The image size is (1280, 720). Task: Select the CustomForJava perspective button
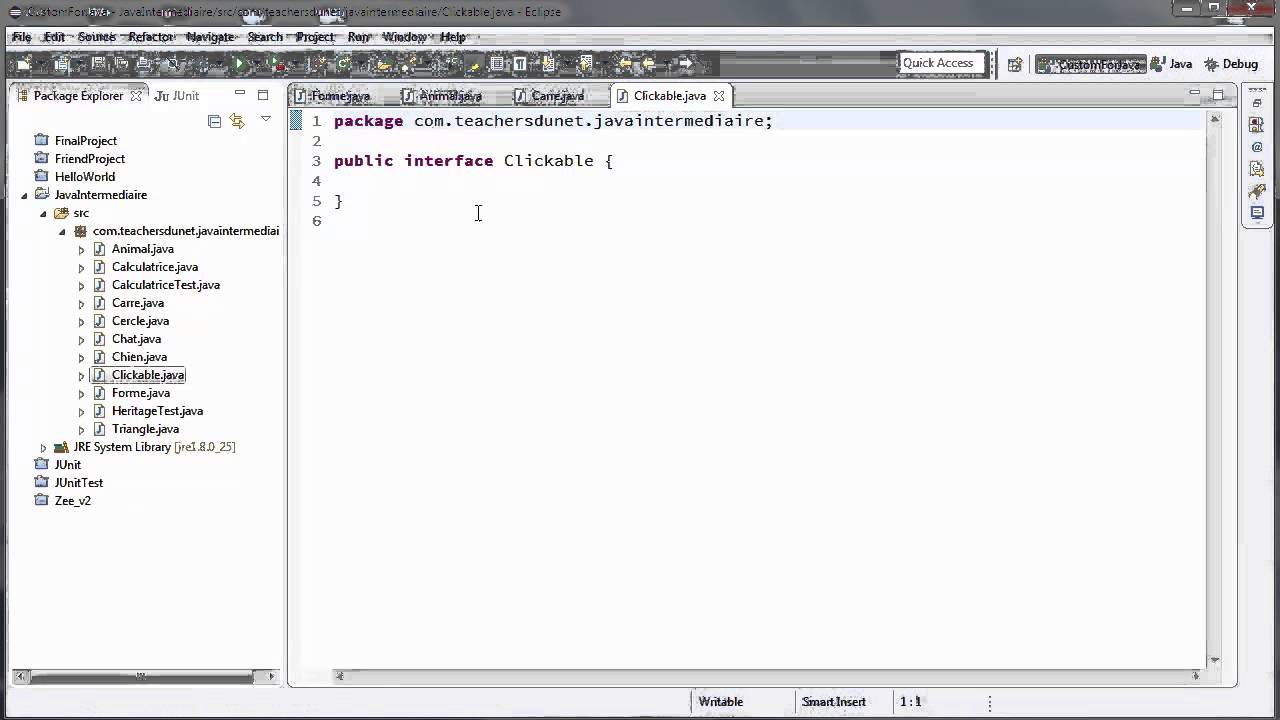coord(1090,64)
